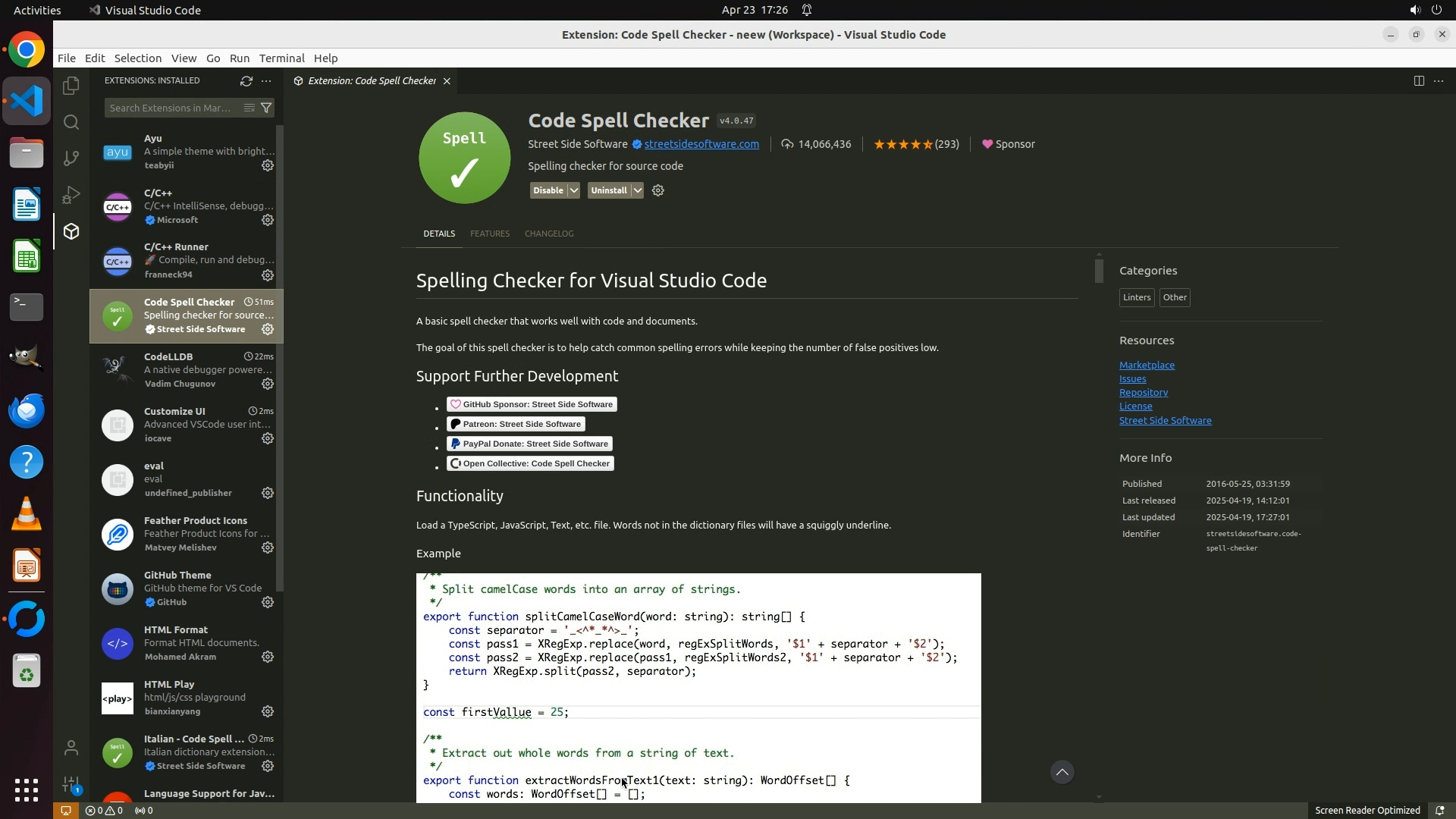Click the filter extensions funnel icon
The width and height of the screenshot is (1456, 819).
click(266, 108)
